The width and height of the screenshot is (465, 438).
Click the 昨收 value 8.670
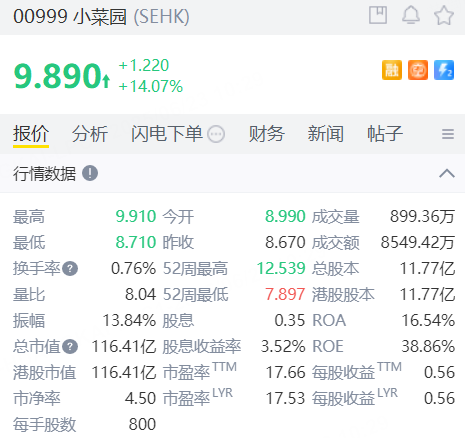pos(285,242)
